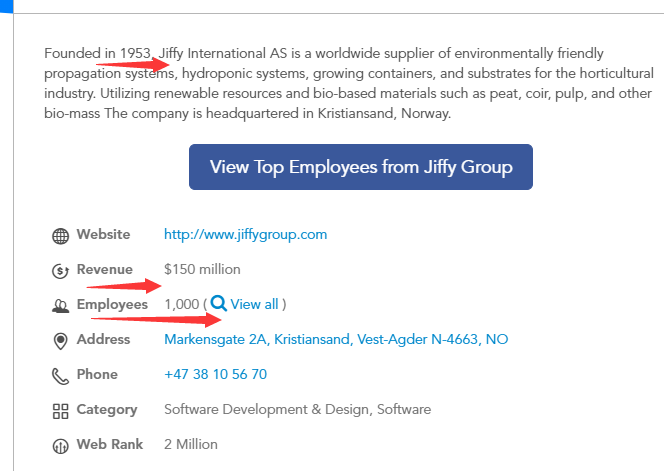Click the Category label
Screen dimensions: 664x471
pos(107,410)
